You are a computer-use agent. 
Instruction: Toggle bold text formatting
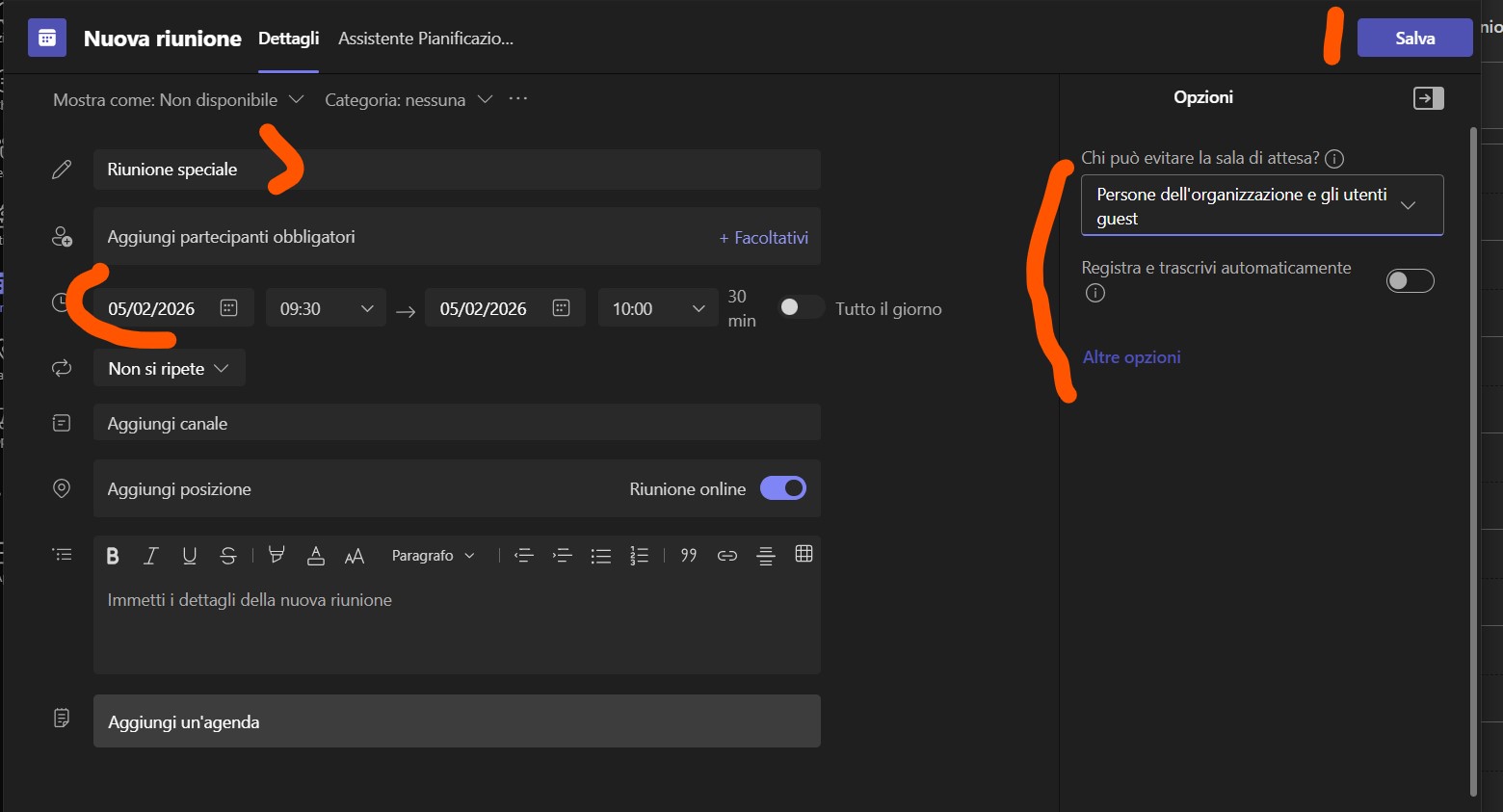113,556
